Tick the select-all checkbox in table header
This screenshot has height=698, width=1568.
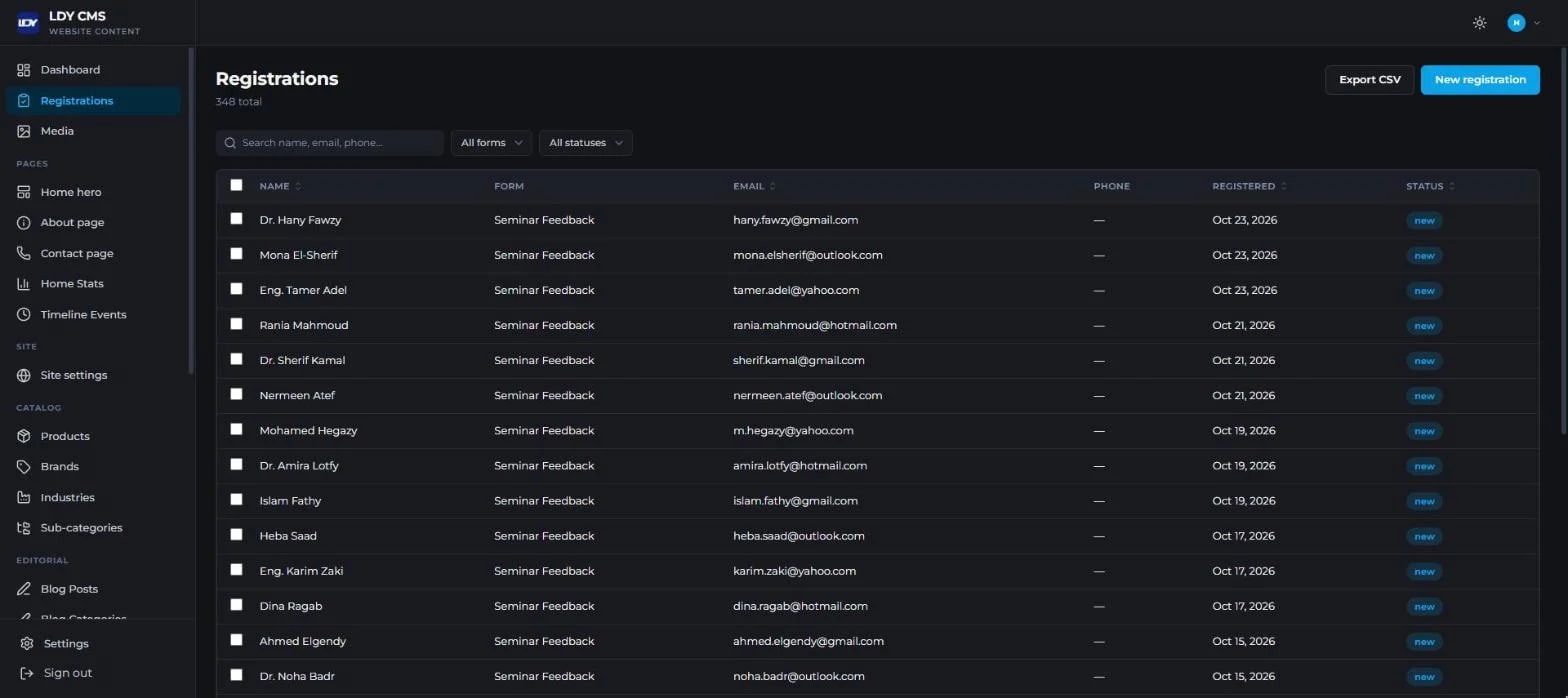point(236,185)
